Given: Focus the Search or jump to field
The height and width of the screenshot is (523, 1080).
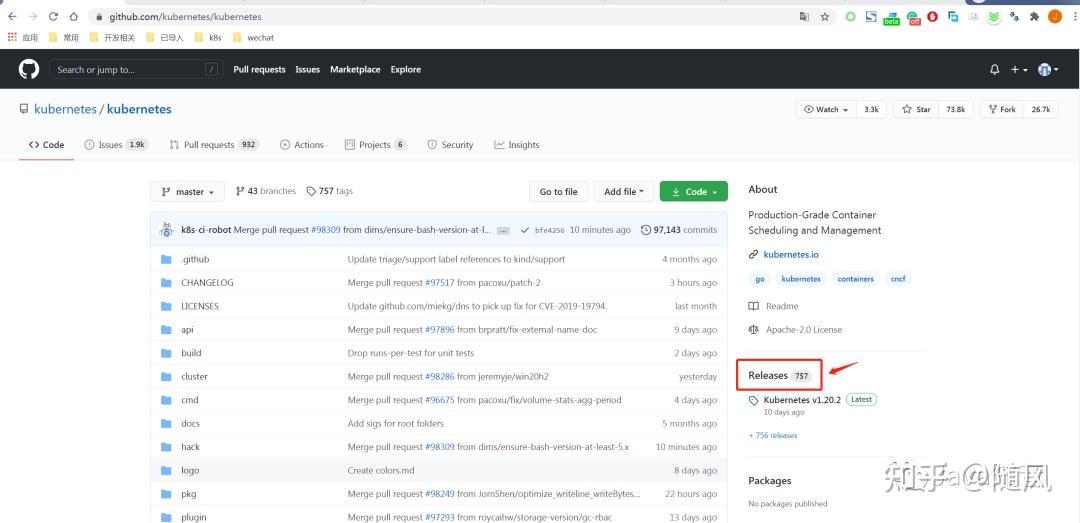Looking at the screenshot, I should click(x=136, y=70).
